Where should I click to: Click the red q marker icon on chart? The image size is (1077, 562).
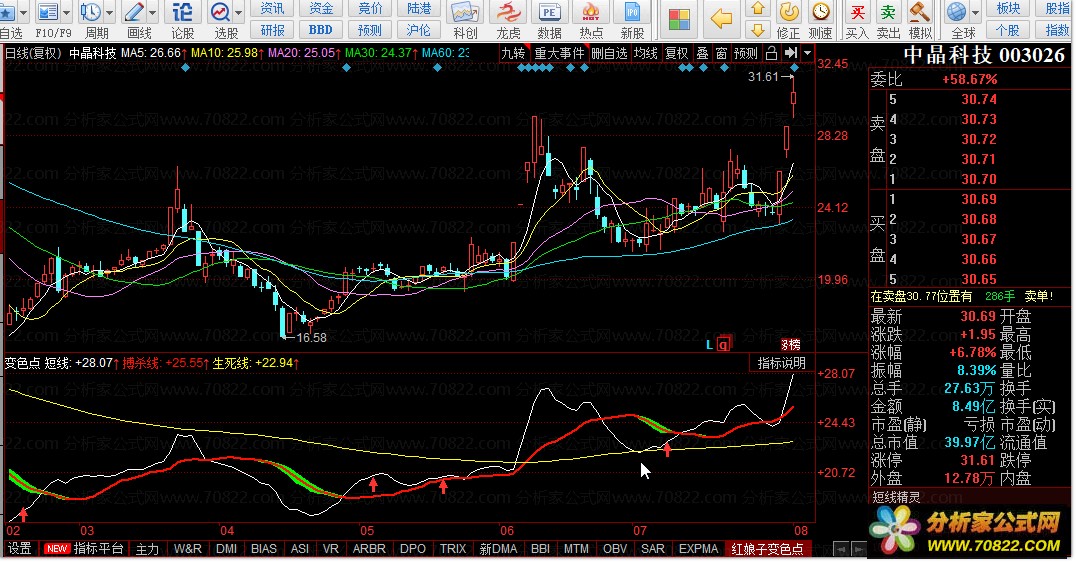coord(723,344)
